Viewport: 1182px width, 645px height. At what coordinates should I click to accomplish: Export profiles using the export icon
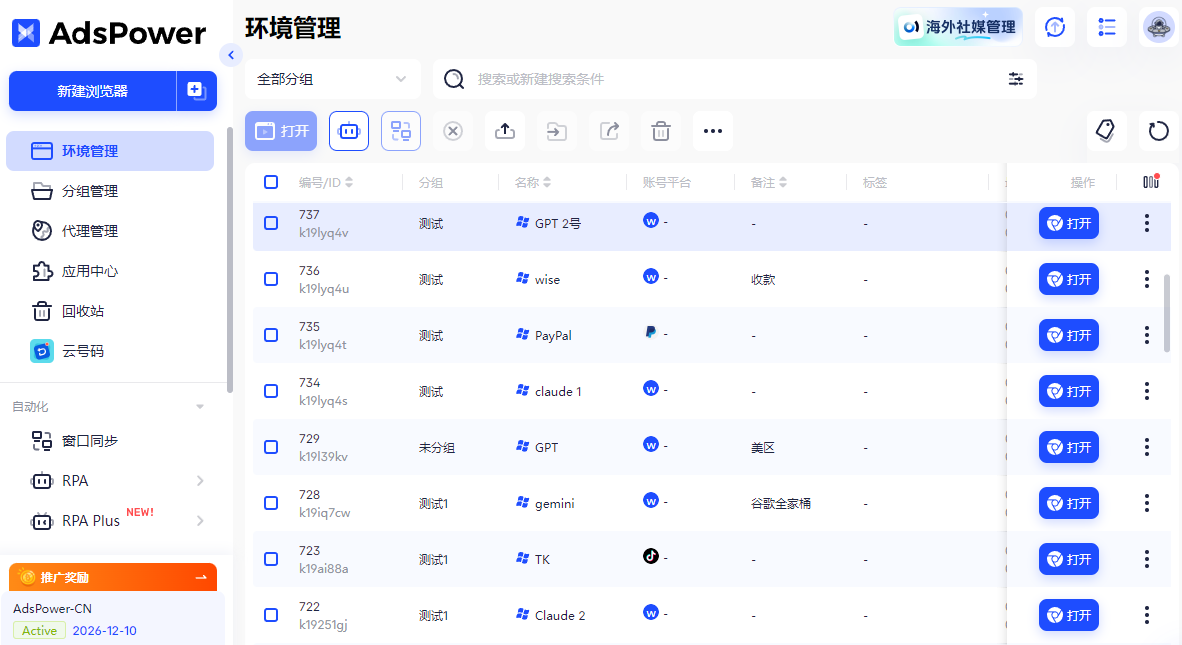608,131
